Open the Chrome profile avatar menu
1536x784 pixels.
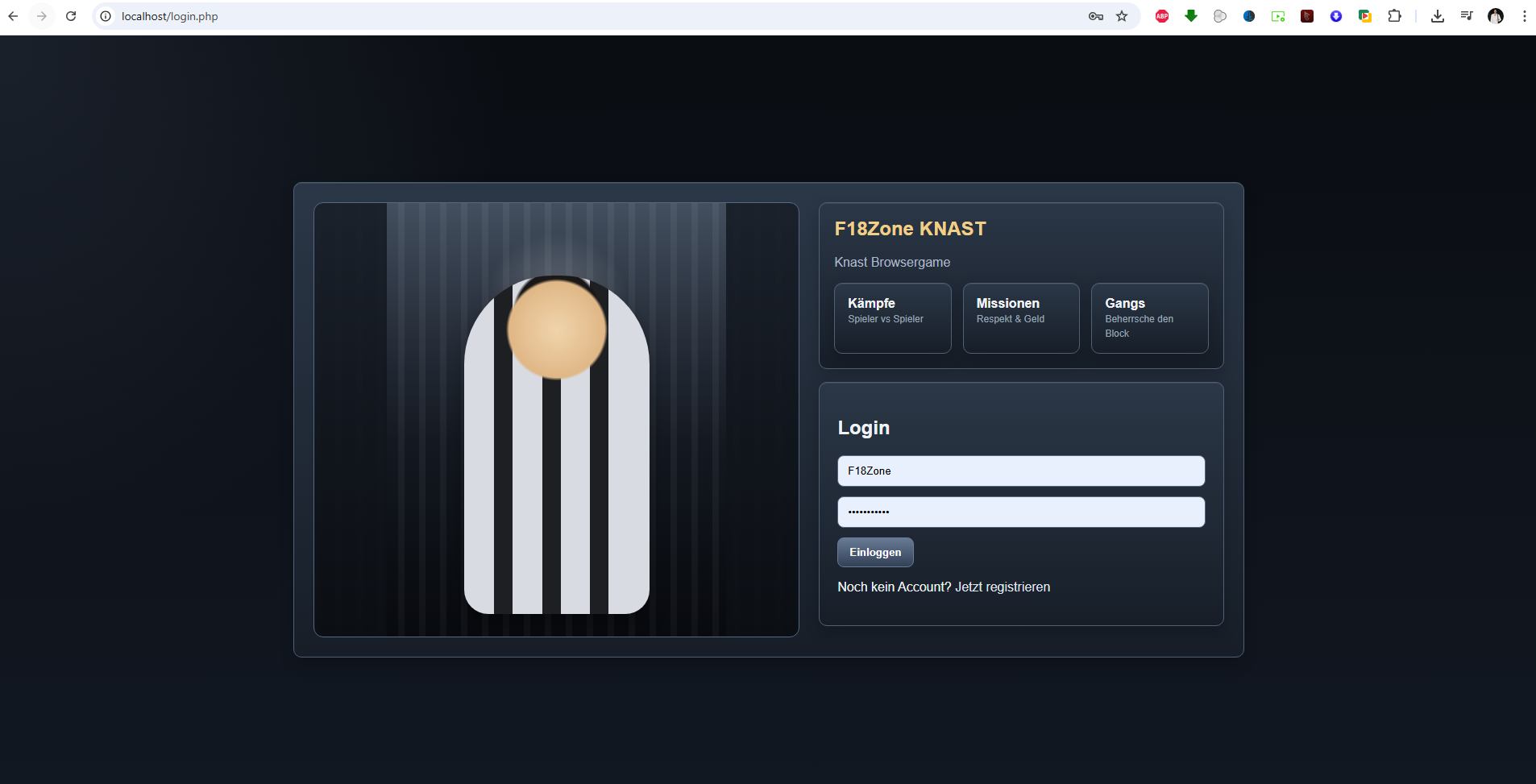(1495, 16)
